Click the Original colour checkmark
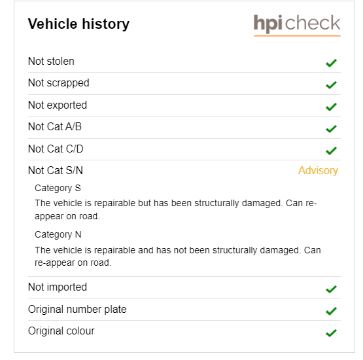363x360 pixels. click(x=331, y=333)
